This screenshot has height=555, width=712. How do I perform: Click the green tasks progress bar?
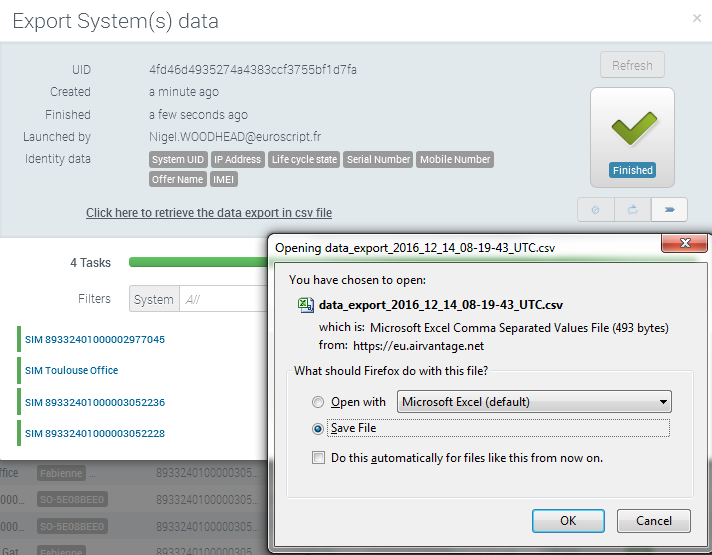click(x=198, y=263)
